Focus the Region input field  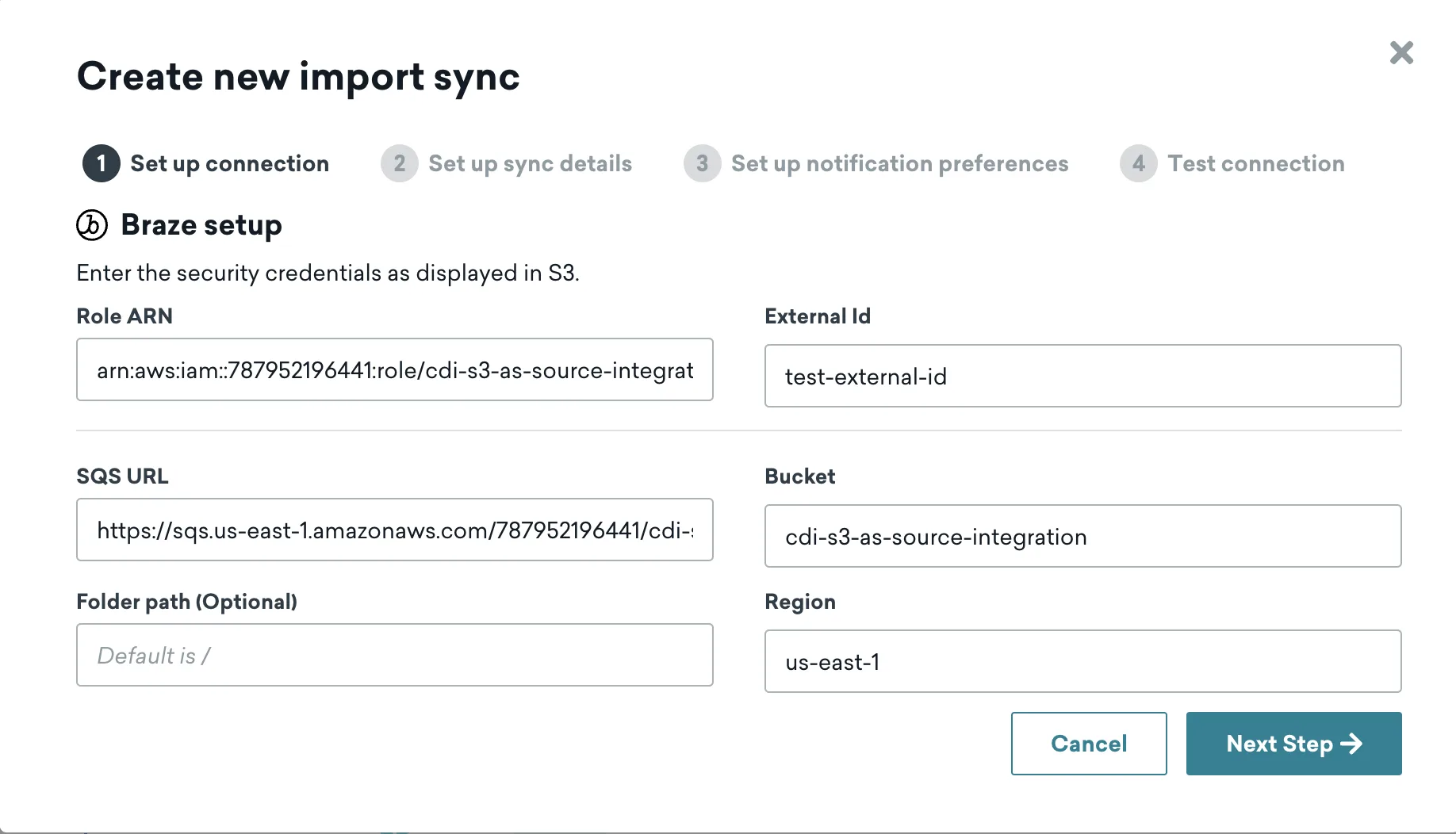tap(1082, 661)
